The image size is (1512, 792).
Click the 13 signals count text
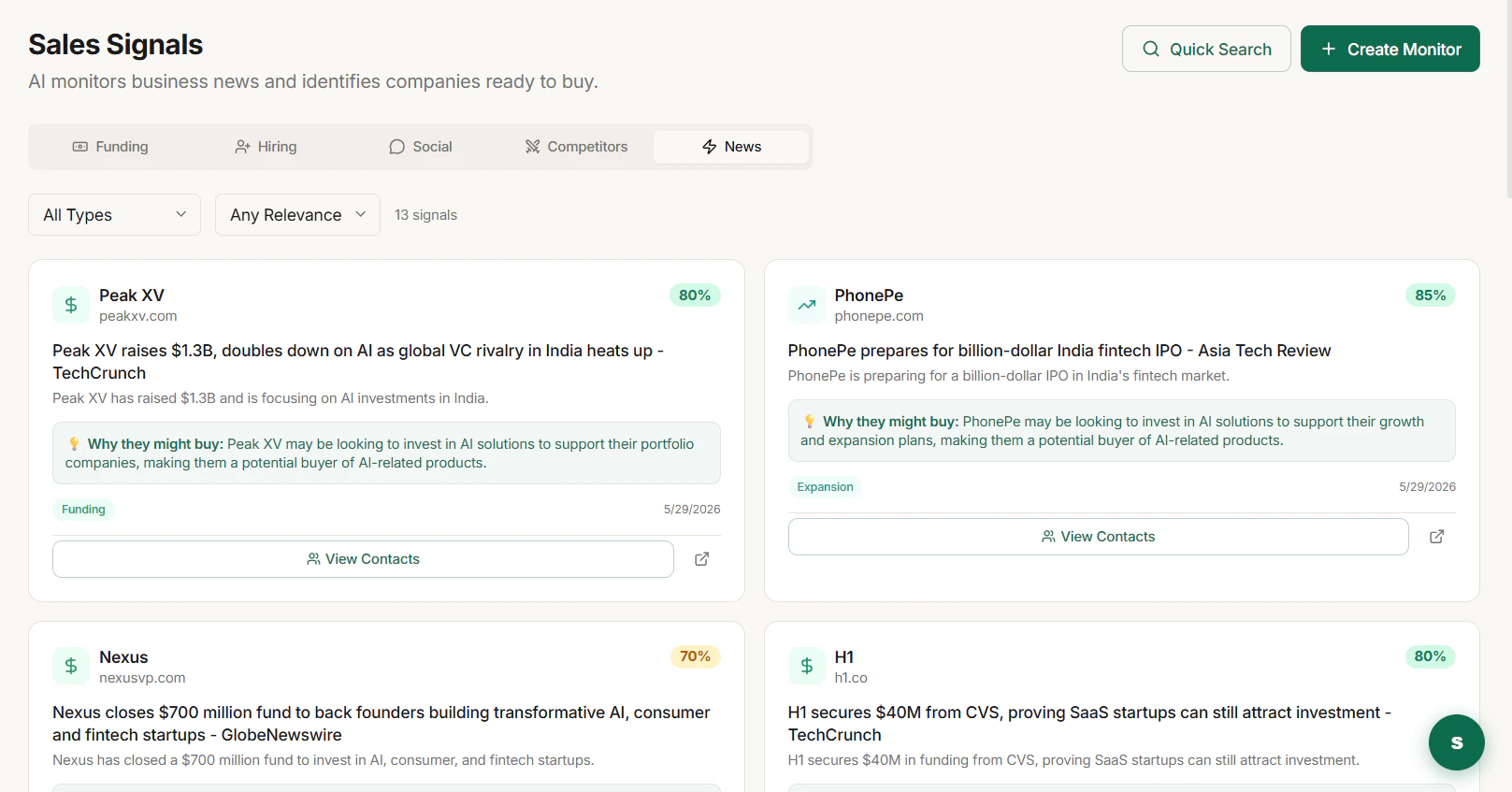[425, 215]
